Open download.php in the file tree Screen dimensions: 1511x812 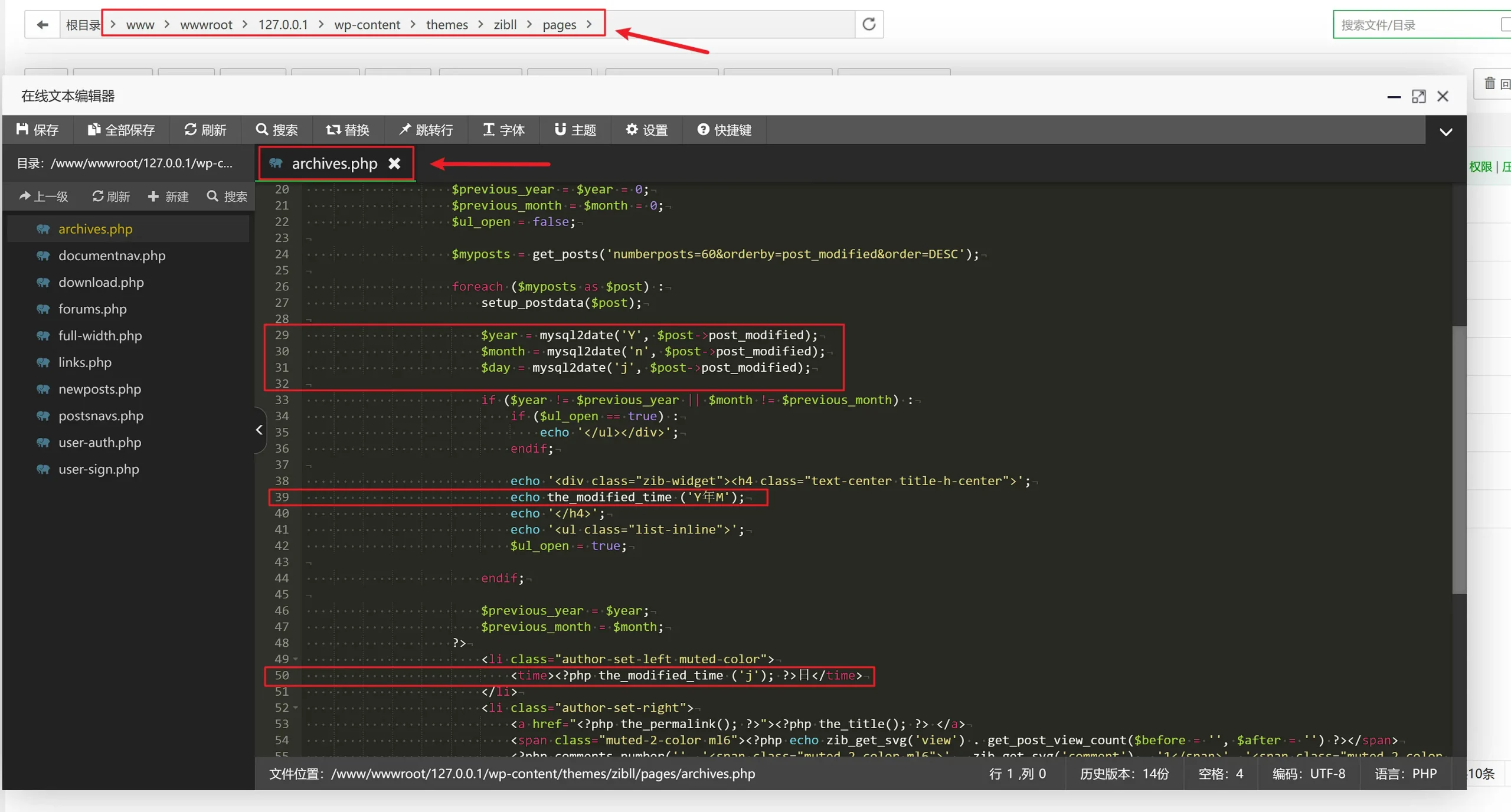point(127,282)
